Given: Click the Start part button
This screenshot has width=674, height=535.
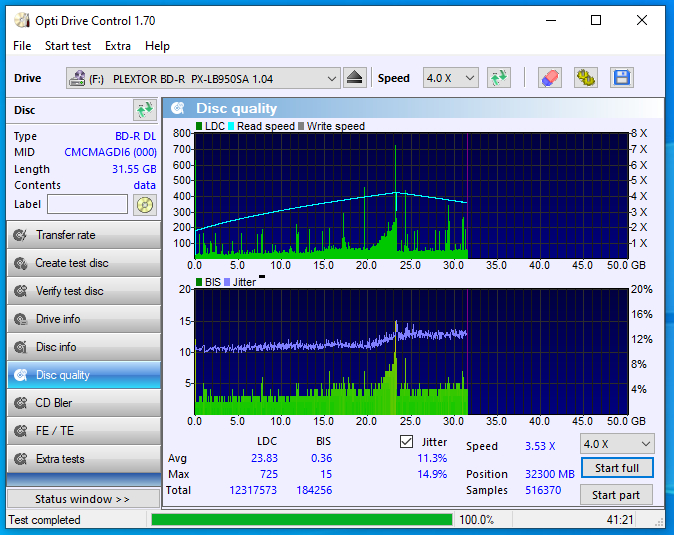Looking at the screenshot, I should (616, 495).
